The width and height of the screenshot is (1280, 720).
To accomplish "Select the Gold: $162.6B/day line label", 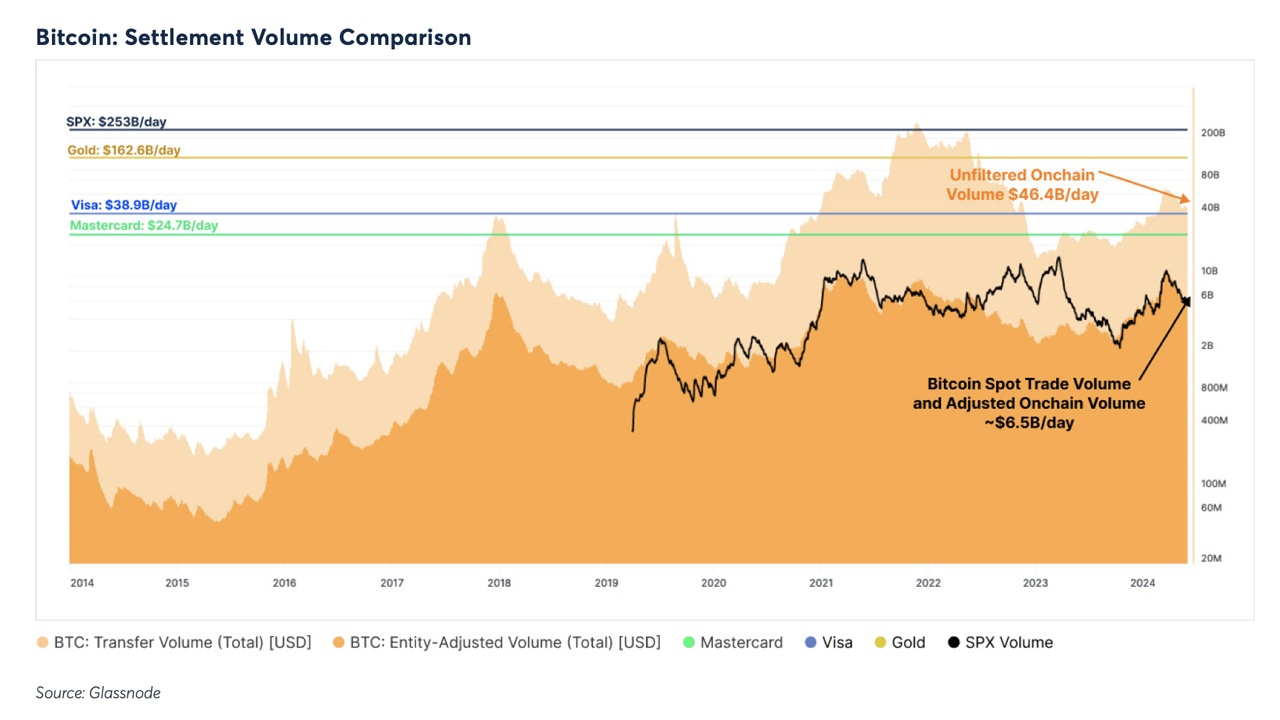I will point(124,150).
